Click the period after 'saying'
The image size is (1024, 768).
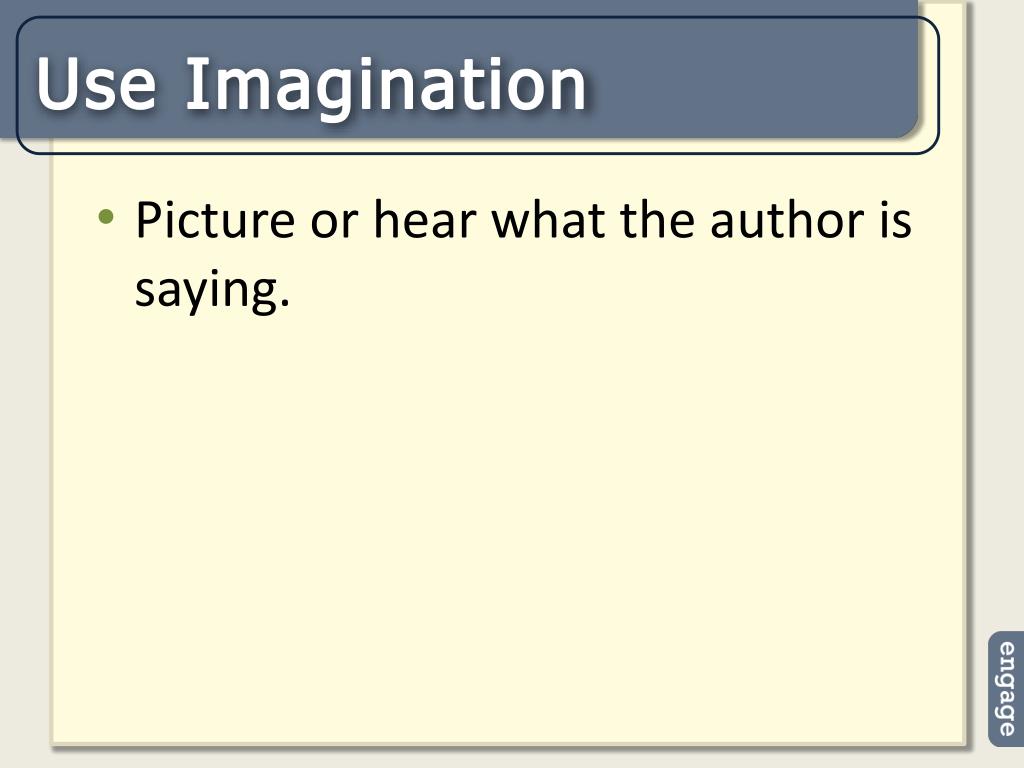point(283,304)
